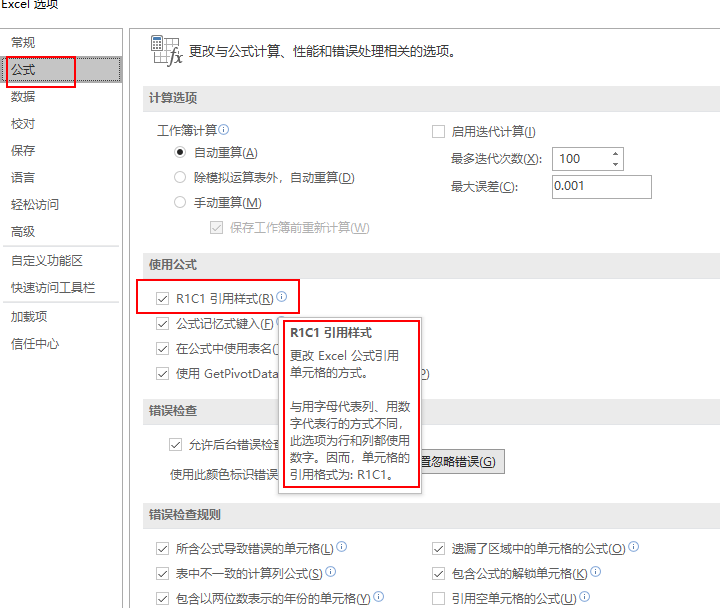720x608 pixels.
Task: Toggle 遗漏了区域中的单元格的公式 checkbox
Action: [x=439, y=548]
